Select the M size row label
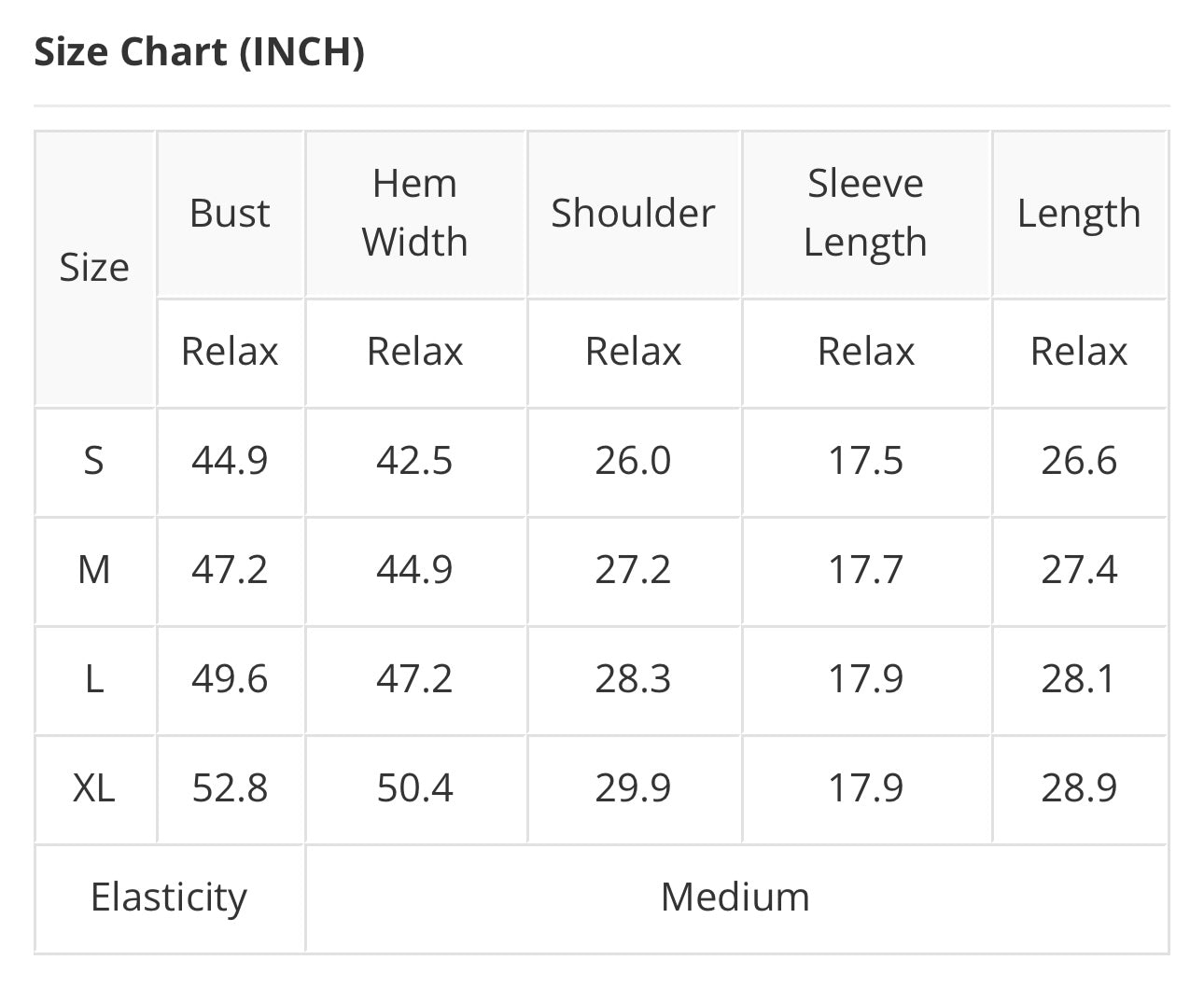This screenshot has width=1204, height=988. [94, 570]
